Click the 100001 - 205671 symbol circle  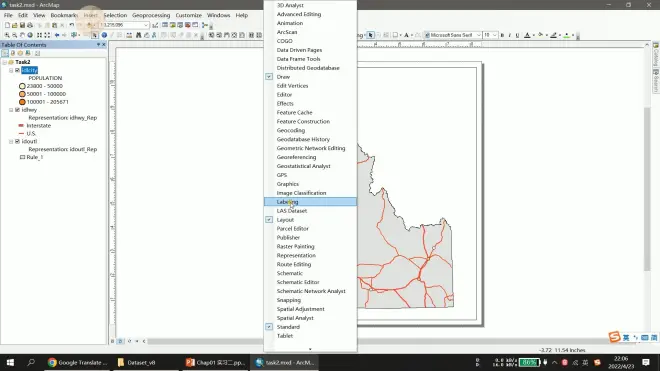point(22,102)
